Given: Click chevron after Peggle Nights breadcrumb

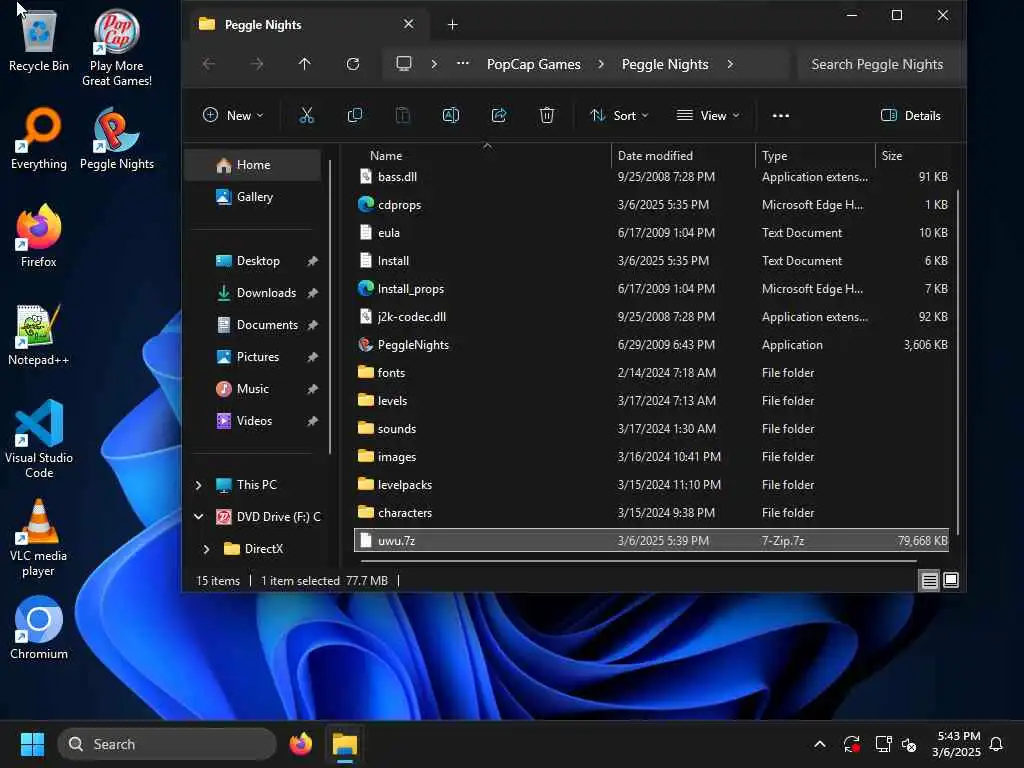Looking at the screenshot, I should tap(730, 64).
